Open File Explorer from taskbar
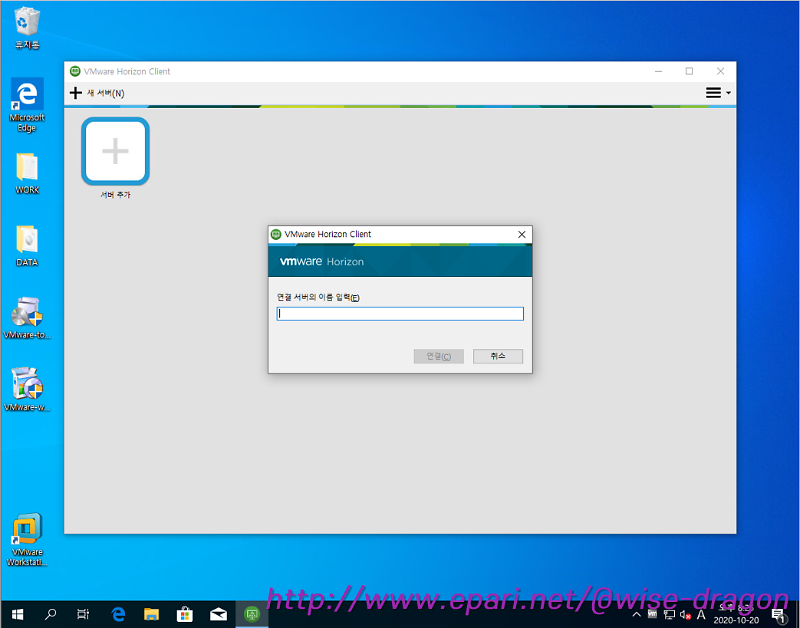 click(x=151, y=614)
